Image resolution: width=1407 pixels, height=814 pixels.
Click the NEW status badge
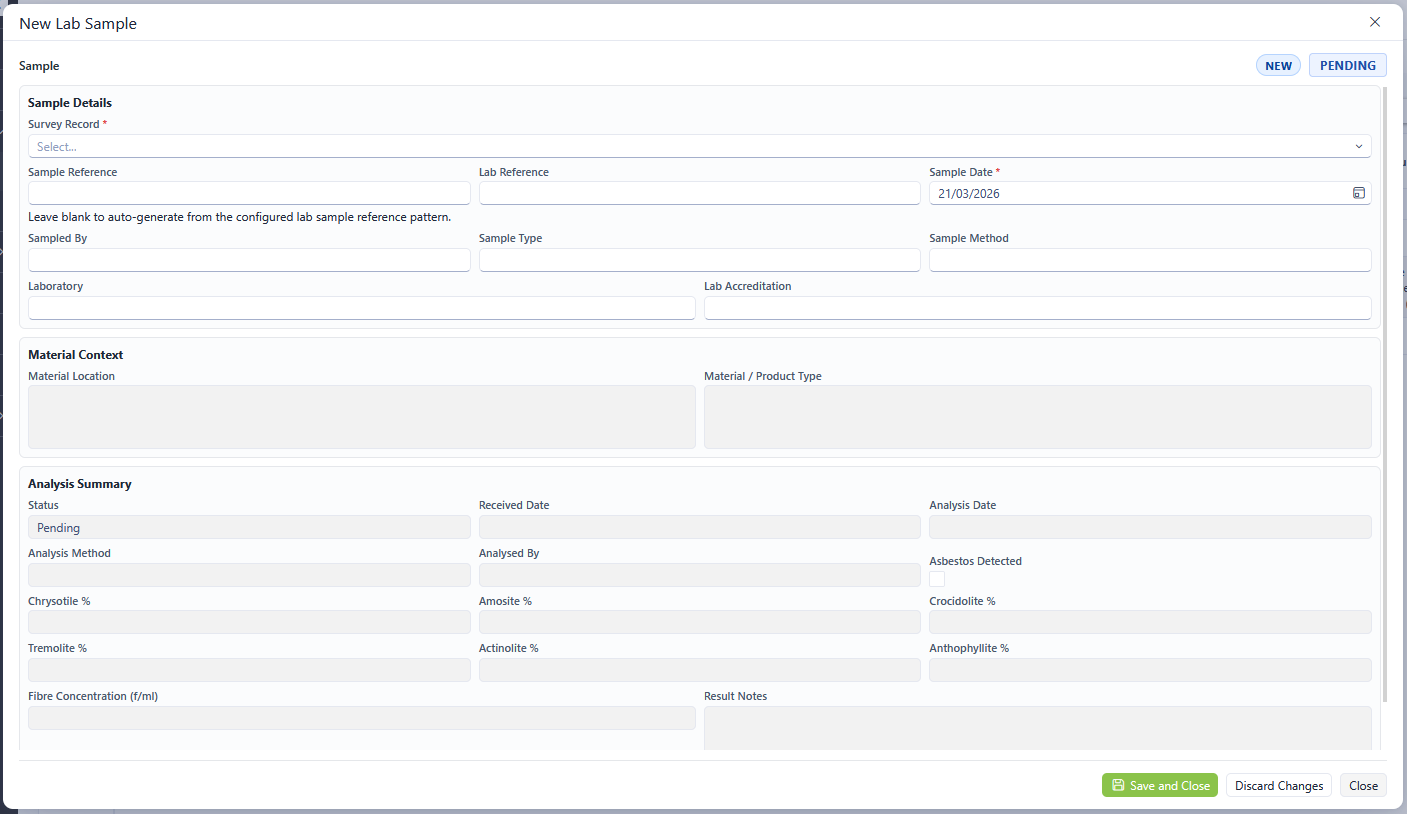point(1278,66)
